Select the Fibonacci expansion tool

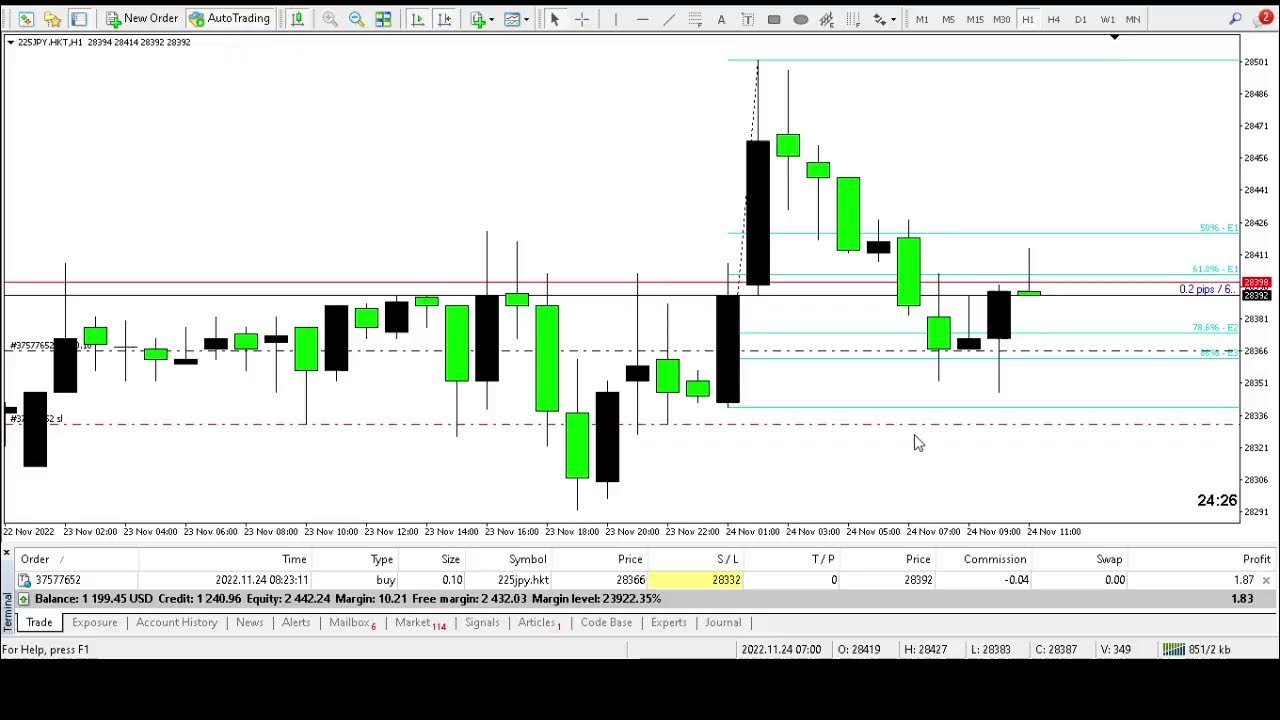point(827,19)
